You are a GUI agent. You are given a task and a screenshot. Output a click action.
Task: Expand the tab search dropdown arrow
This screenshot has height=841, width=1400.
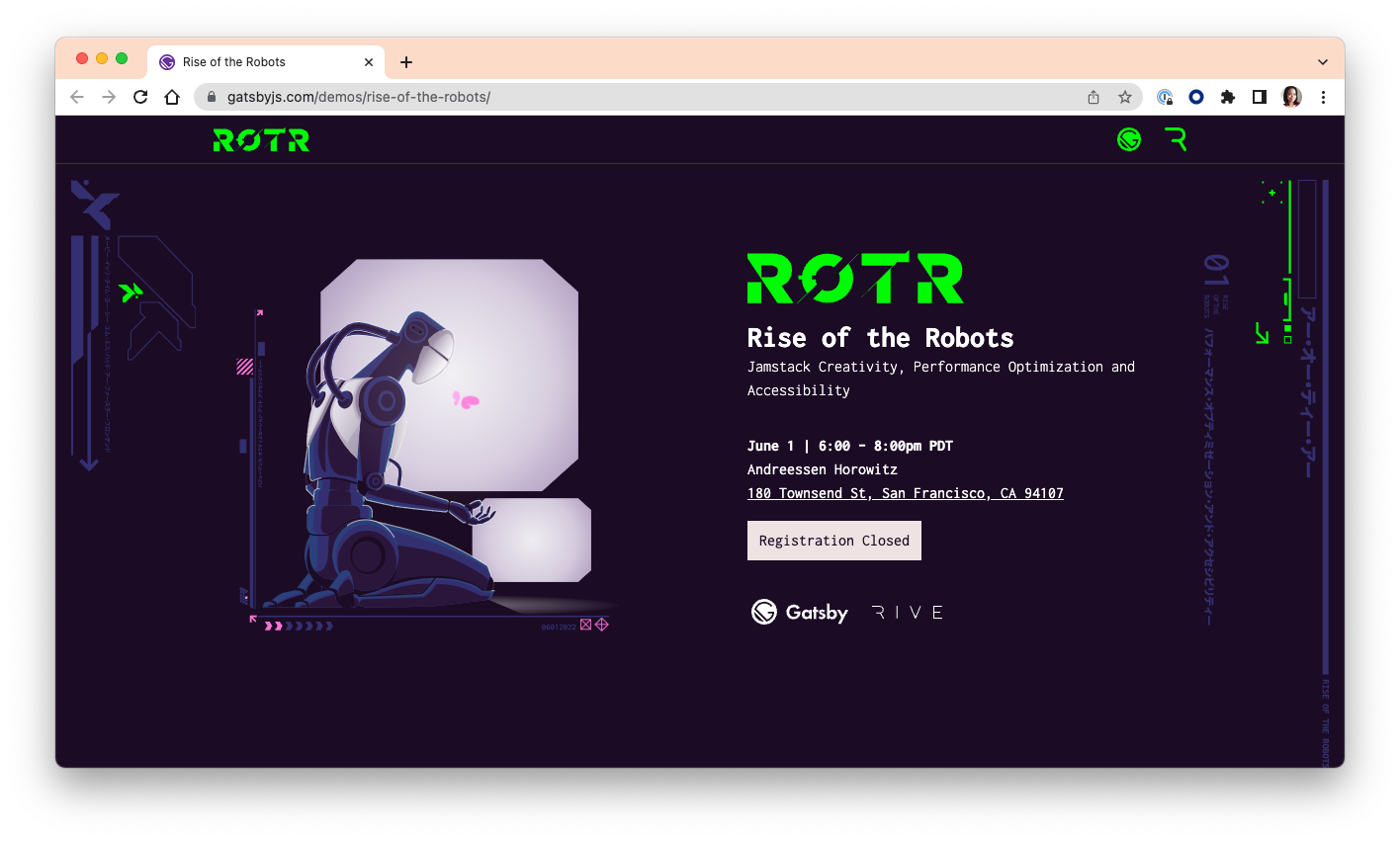(1323, 62)
